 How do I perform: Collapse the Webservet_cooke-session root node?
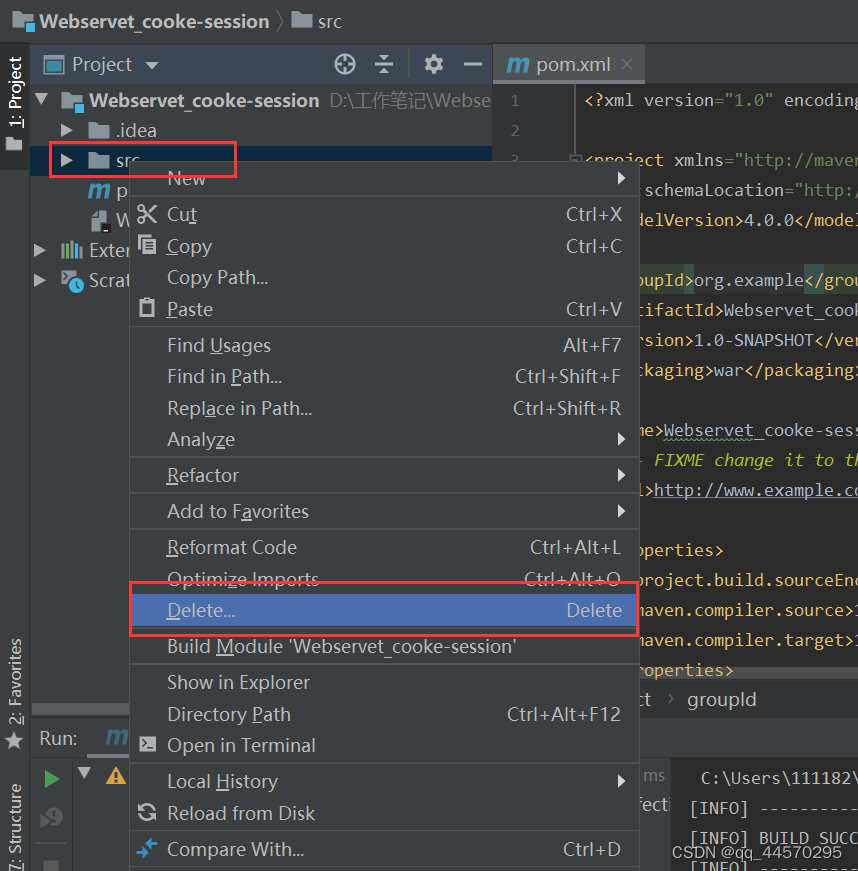tap(42, 100)
